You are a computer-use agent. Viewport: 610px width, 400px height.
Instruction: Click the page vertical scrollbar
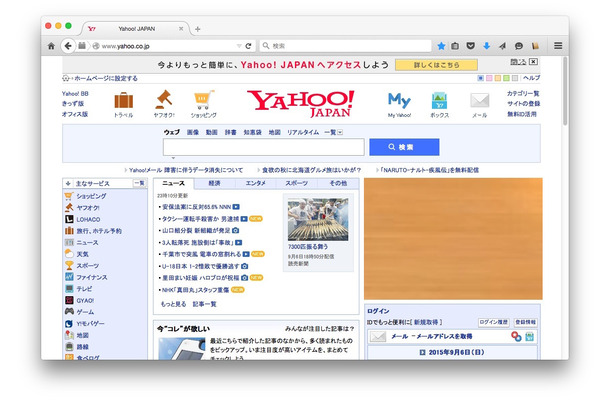pos(565,91)
